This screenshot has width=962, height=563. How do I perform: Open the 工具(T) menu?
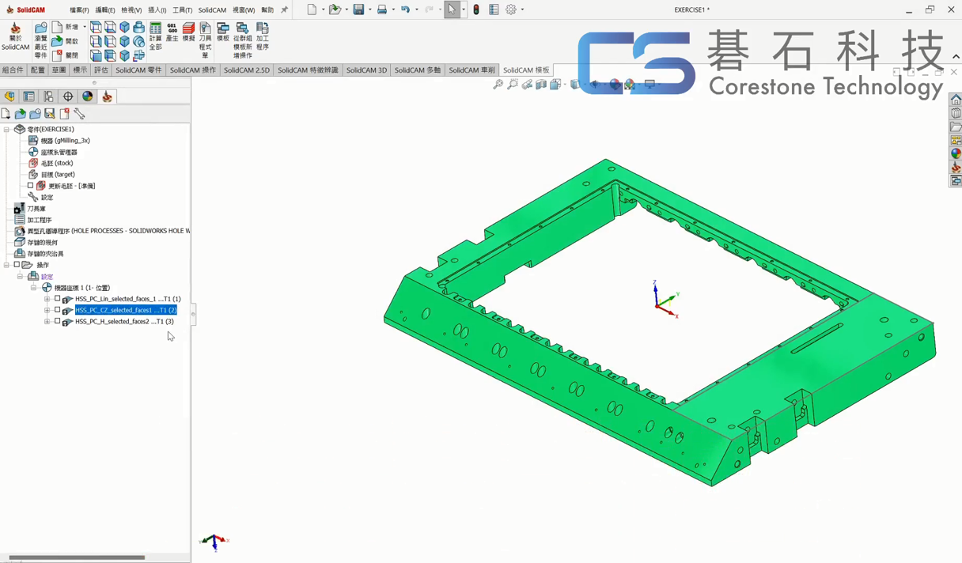182,10
